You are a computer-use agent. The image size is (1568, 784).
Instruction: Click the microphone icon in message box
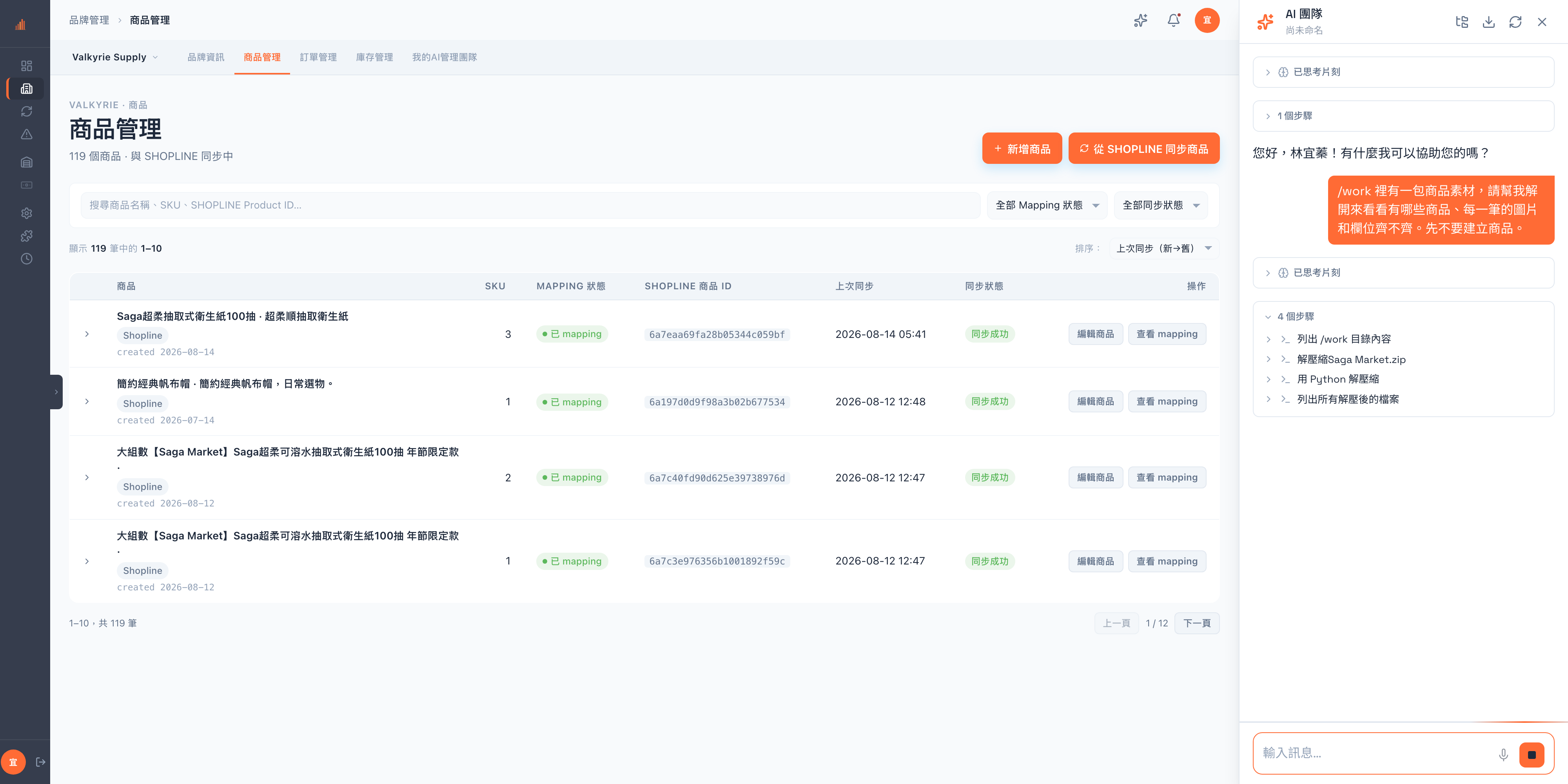[1503, 754]
